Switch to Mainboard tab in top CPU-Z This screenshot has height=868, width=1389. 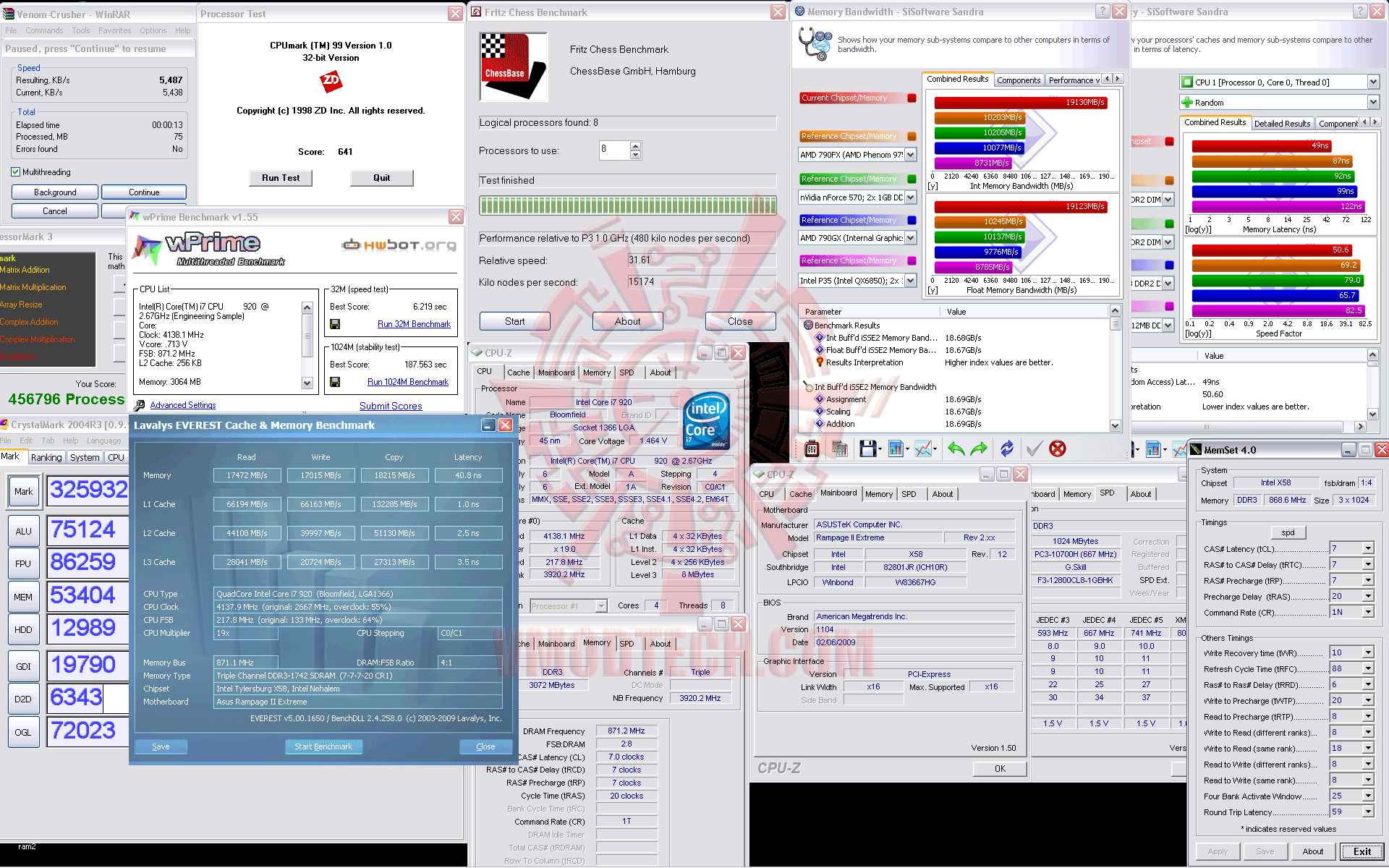coord(556,373)
